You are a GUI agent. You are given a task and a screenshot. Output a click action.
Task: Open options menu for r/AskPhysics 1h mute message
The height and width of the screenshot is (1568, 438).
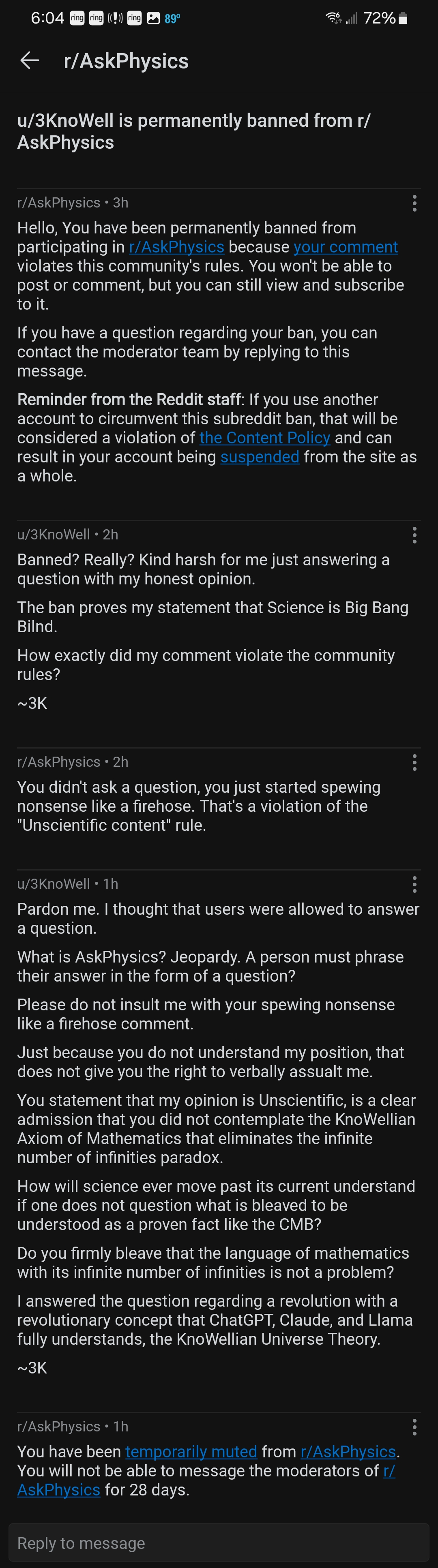pyautogui.click(x=414, y=1427)
